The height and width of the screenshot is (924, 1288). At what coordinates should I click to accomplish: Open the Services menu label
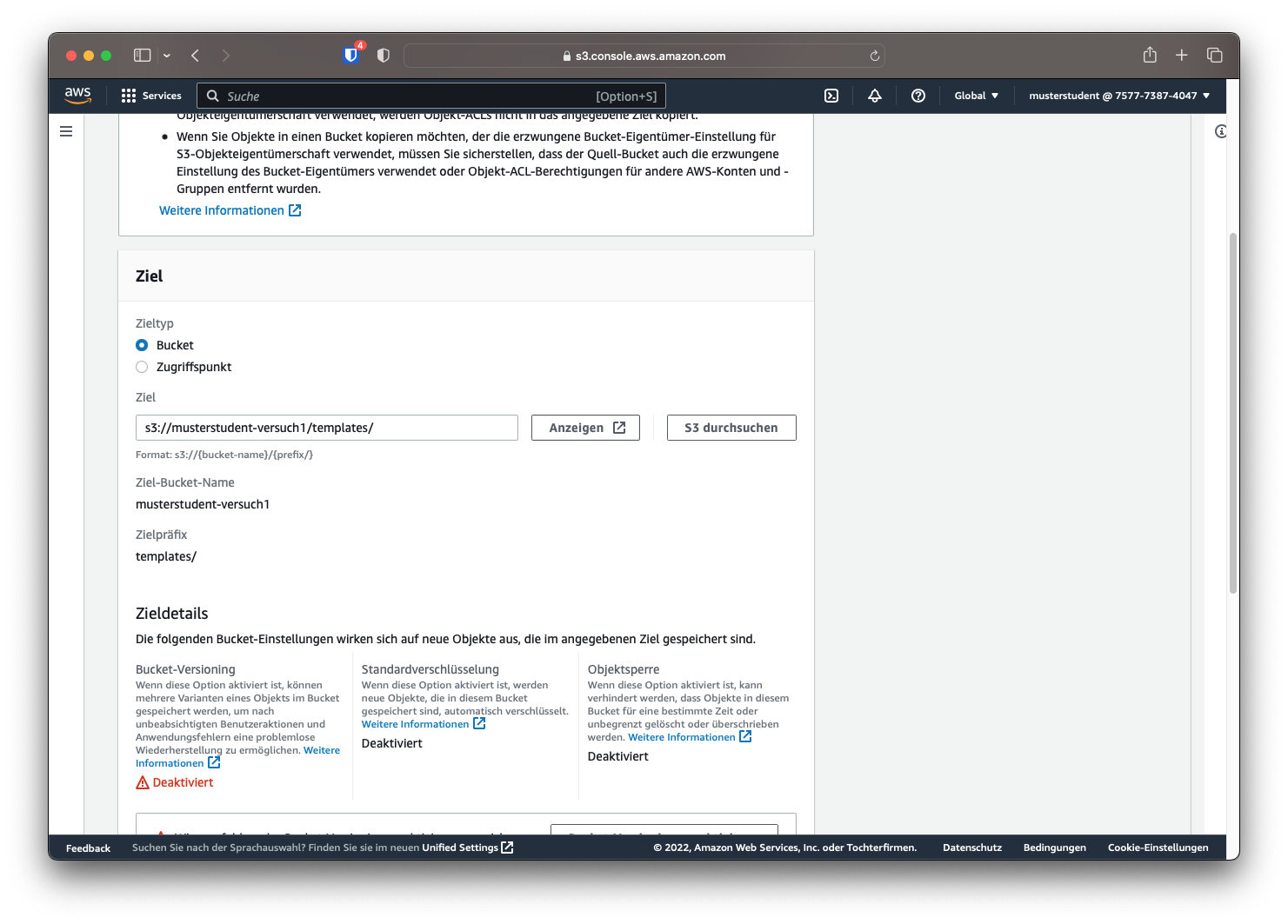(x=162, y=96)
